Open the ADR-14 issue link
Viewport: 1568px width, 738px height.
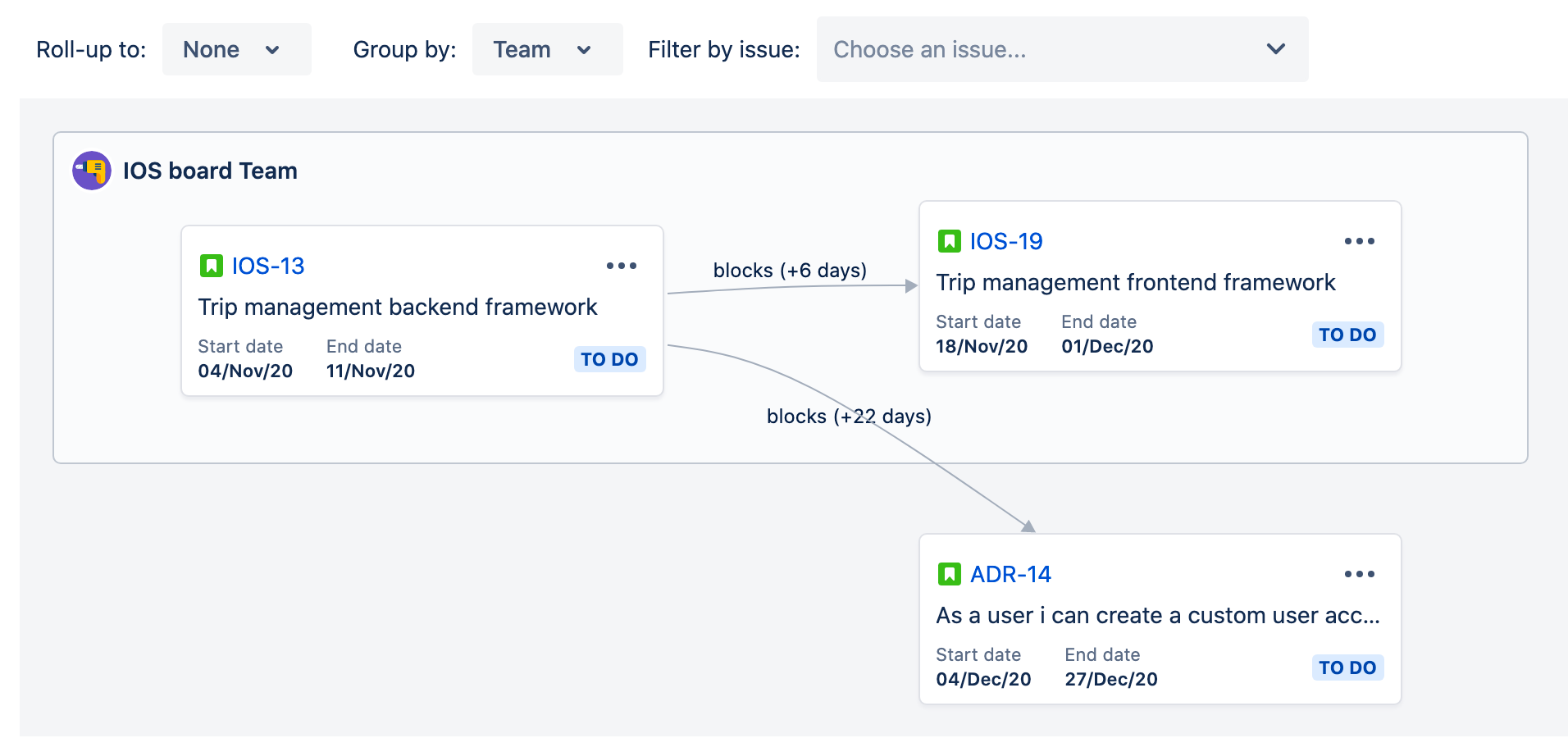coord(1010,574)
